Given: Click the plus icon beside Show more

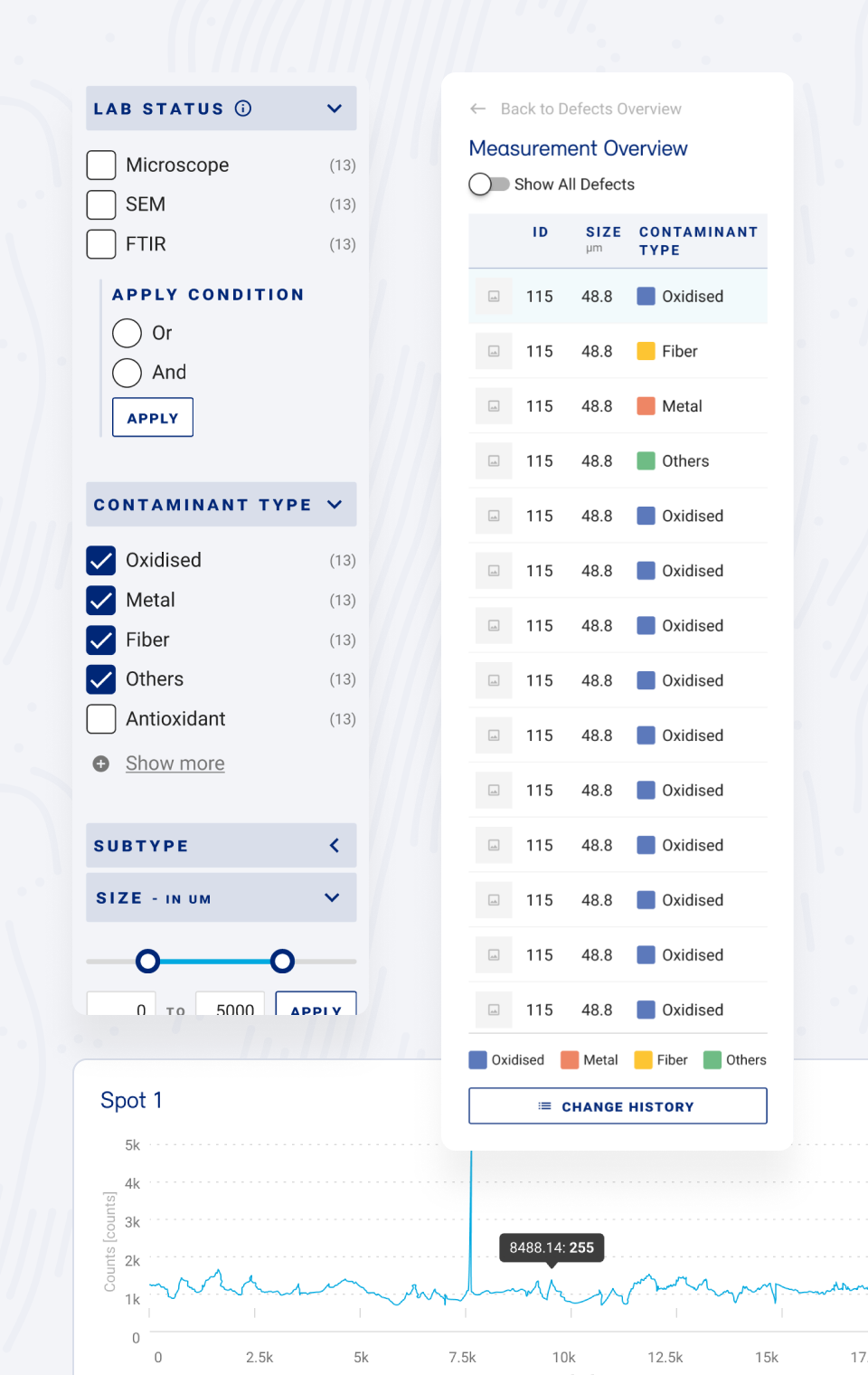Looking at the screenshot, I should point(101,763).
